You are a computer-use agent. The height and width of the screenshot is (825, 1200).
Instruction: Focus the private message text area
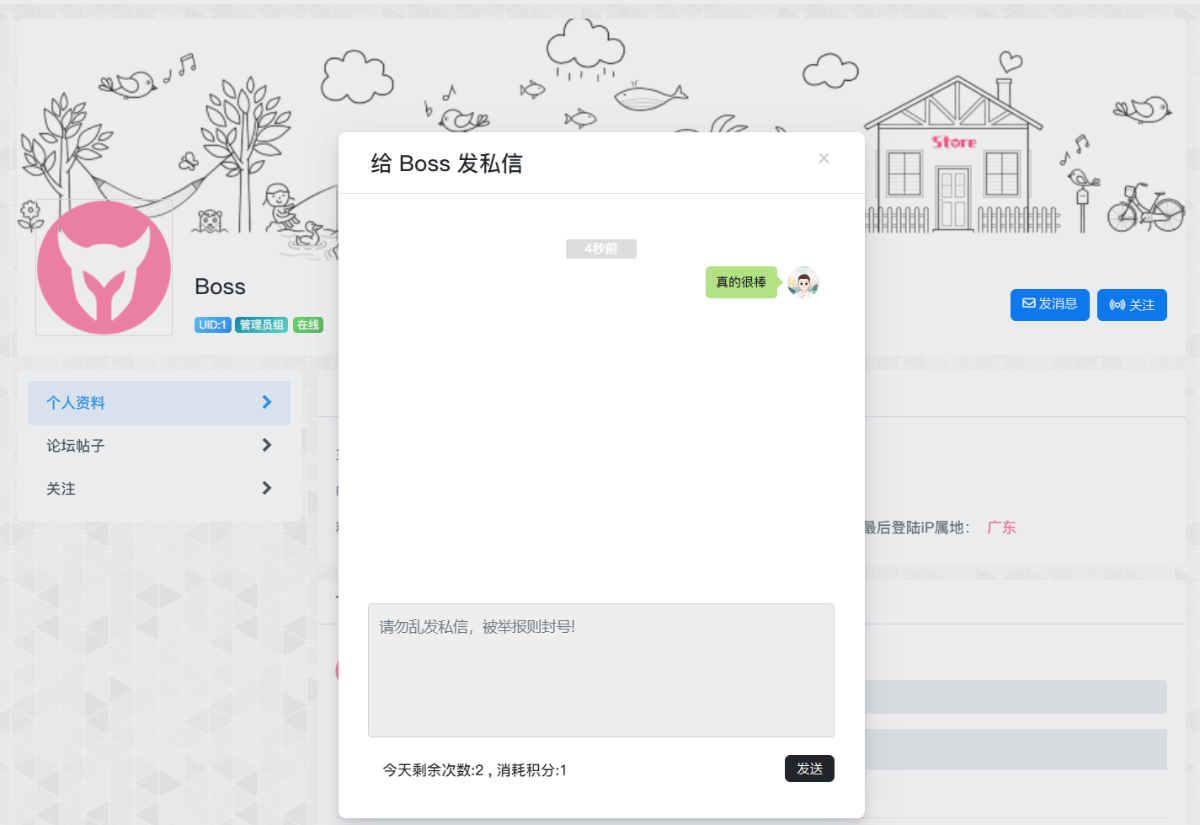pyautogui.click(x=601, y=669)
